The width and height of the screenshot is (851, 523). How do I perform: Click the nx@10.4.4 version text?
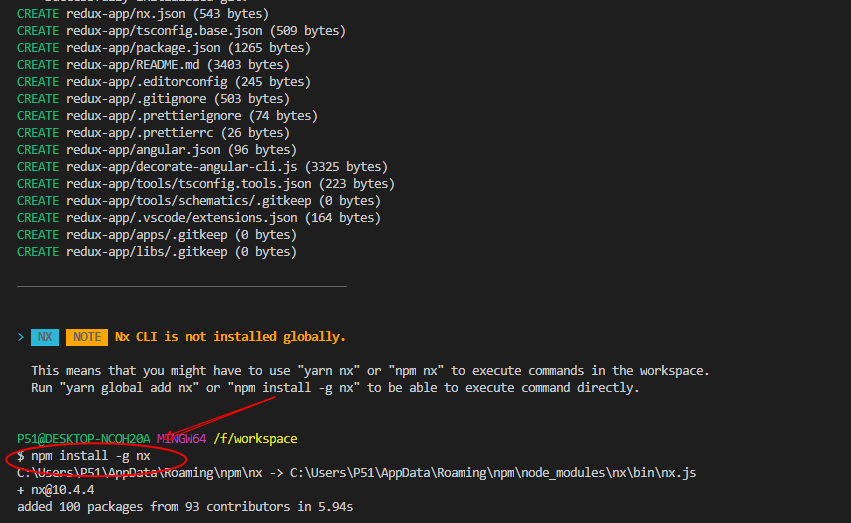point(60,490)
